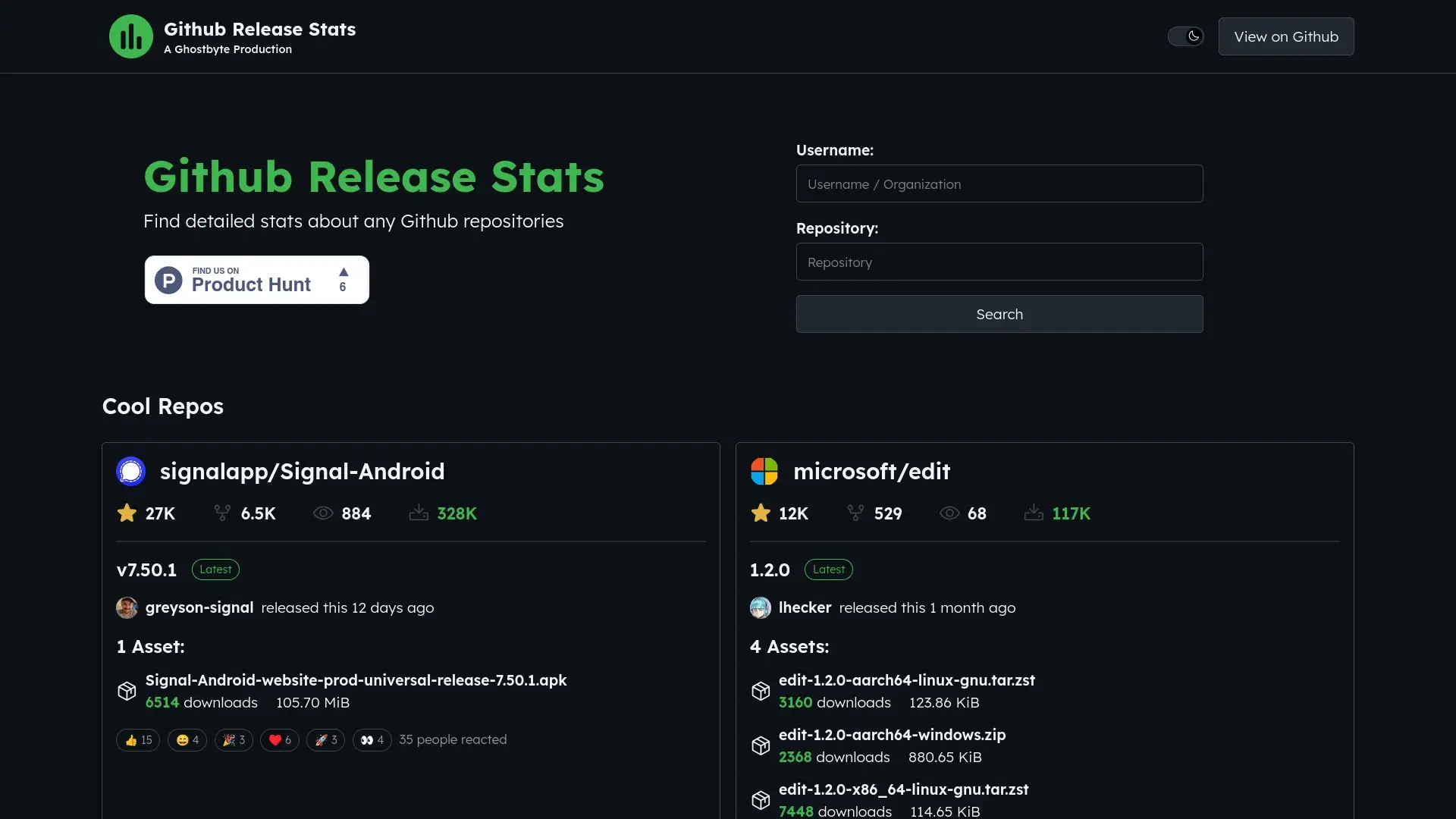
Task: Click the watchers eye icon showing 68
Action: click(949, 513)
